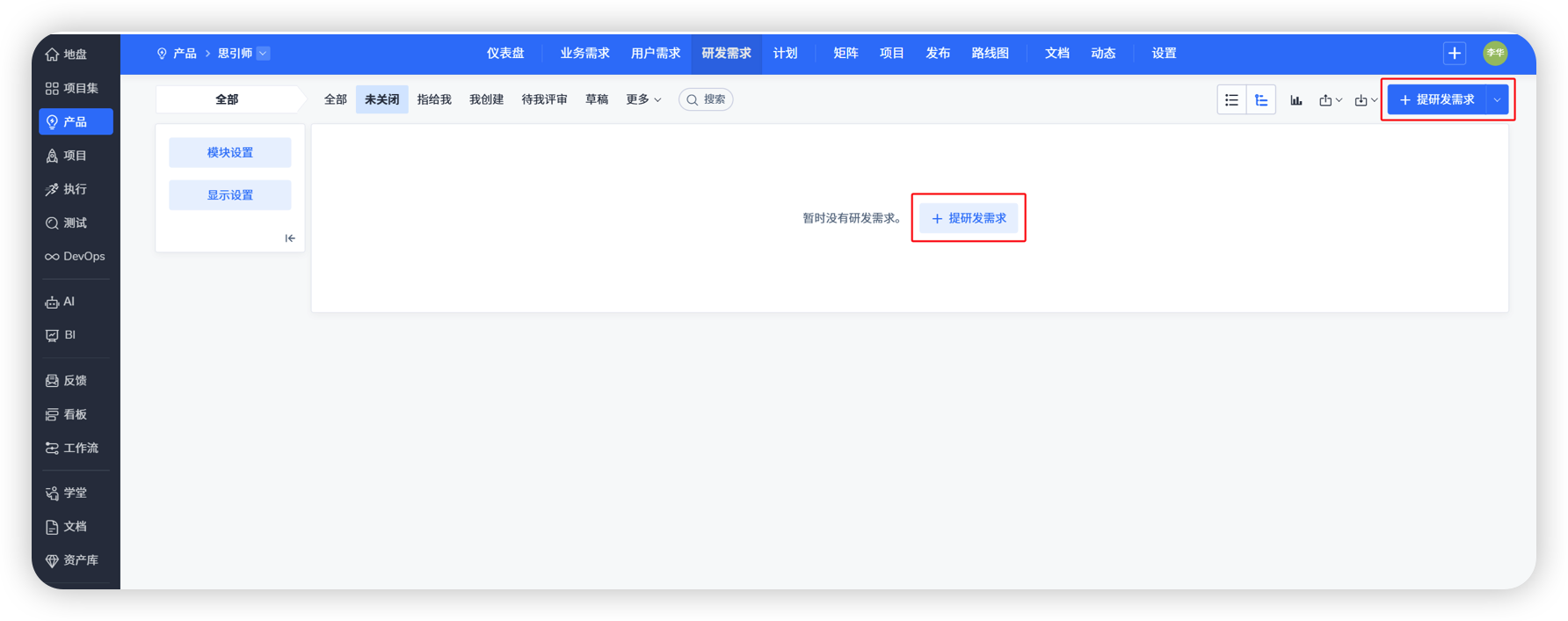
Task: Switch to flat list view icon
Action: click(x=1231, y=100)
